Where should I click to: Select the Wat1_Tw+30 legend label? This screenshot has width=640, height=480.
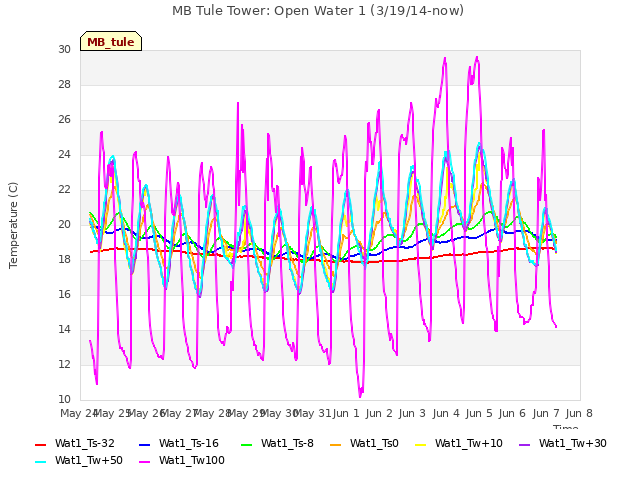pyautogui.click(x=573, y=443)
